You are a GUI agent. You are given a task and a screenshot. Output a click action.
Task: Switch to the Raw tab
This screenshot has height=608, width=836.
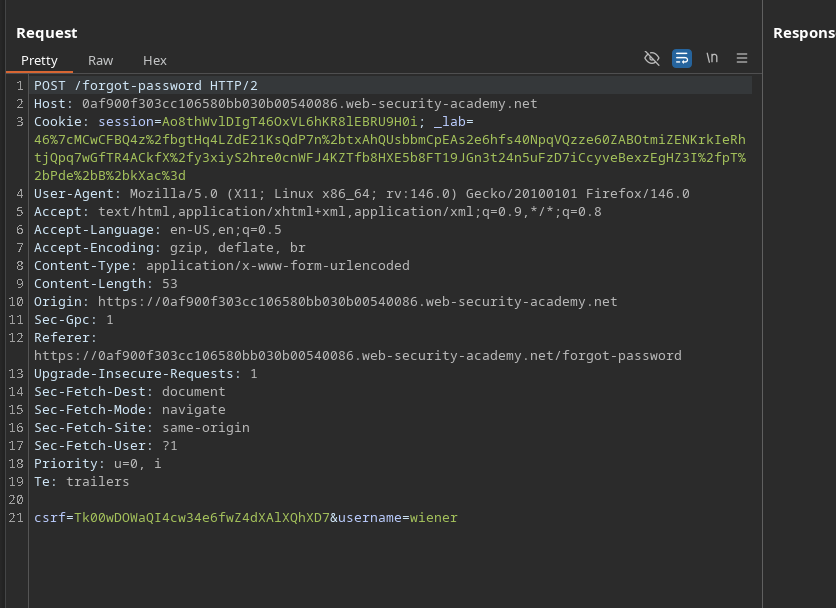[100, 60]
